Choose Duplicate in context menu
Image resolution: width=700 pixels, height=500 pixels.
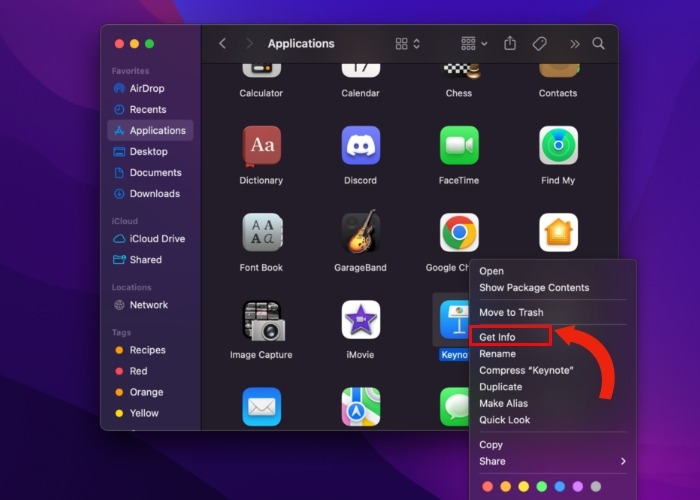pyautogui.click(x=500, y=387)
